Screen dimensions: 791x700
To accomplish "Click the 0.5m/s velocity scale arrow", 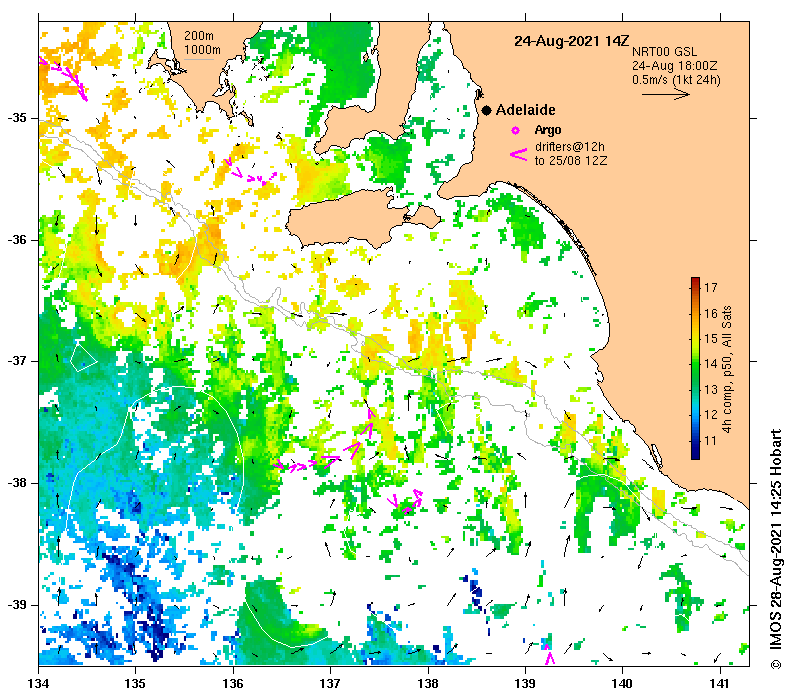I will point(665,94).
